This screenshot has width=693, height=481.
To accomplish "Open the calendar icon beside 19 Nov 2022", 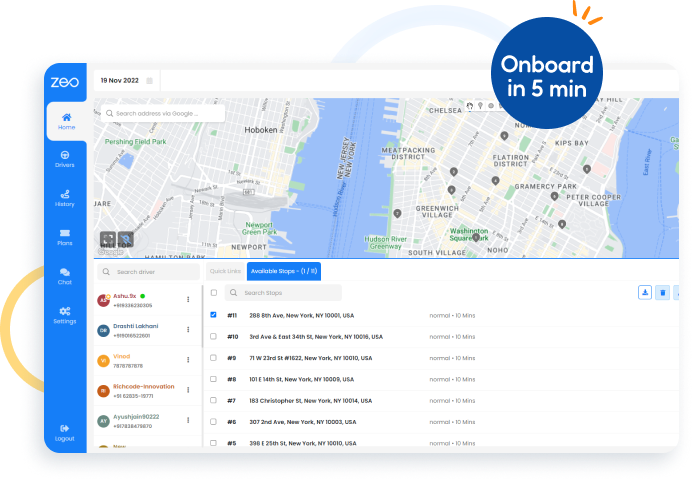I will coord(149,80).
